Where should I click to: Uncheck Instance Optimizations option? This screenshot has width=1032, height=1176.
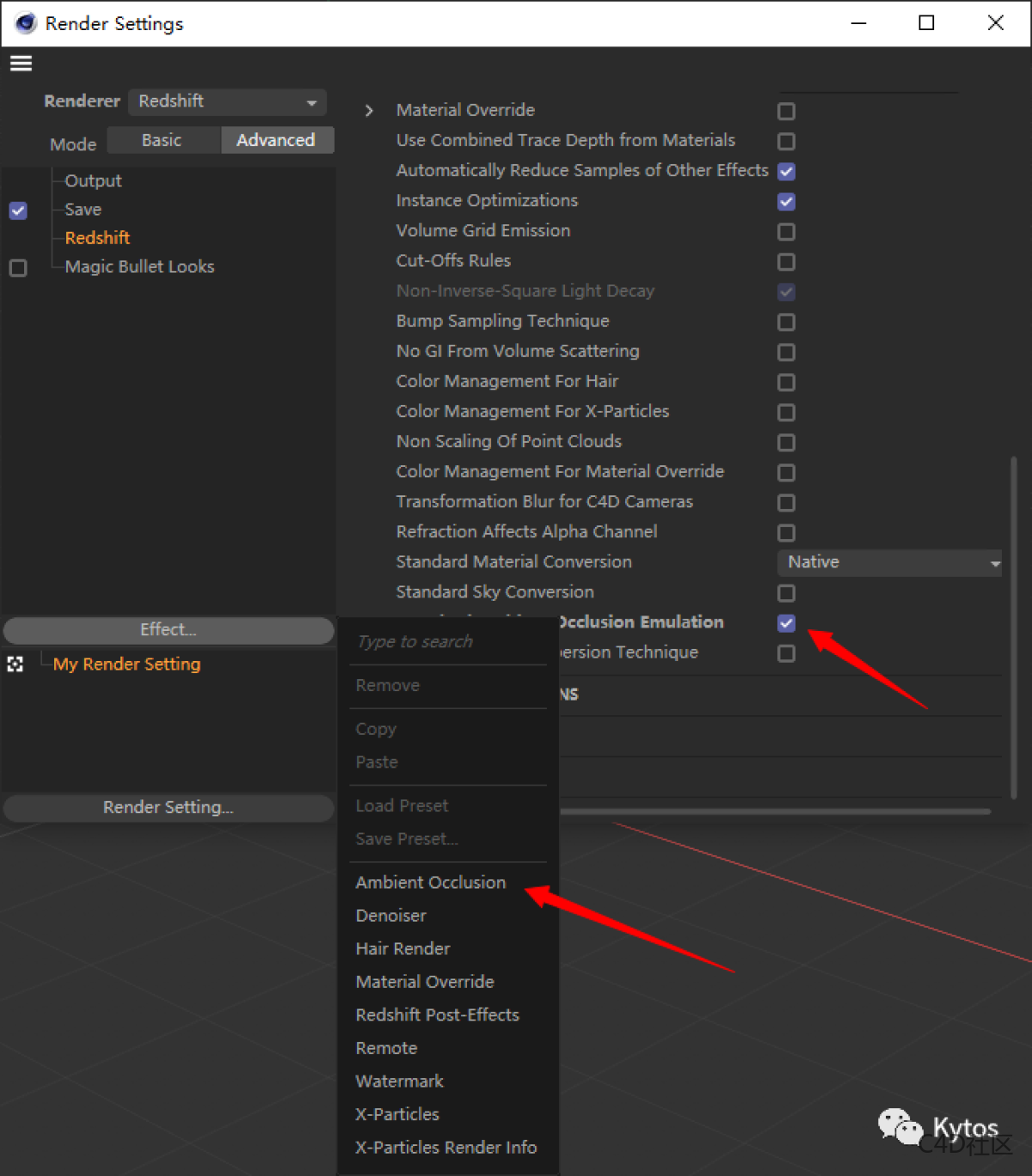pyautogui.click(x=786, y=201)
